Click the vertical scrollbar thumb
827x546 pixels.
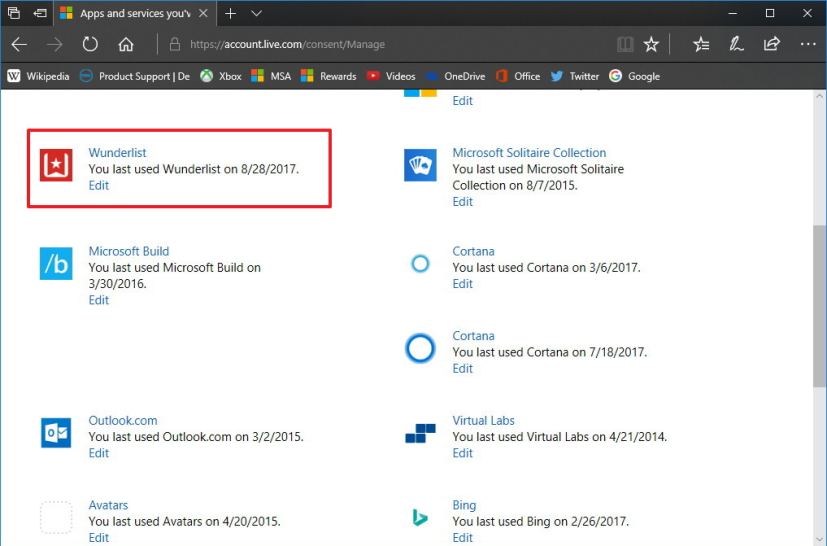(x=819, y=306)
